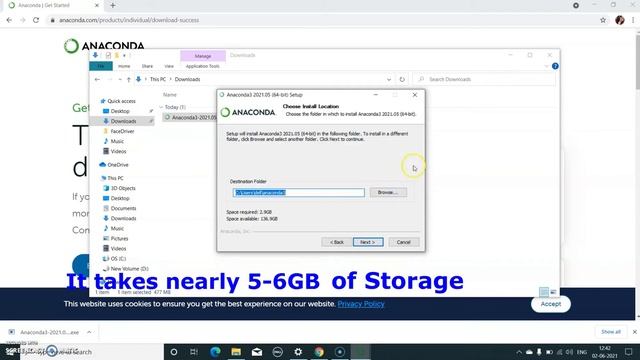Open the Mail app on the taskbar

[x=257, y=352]
